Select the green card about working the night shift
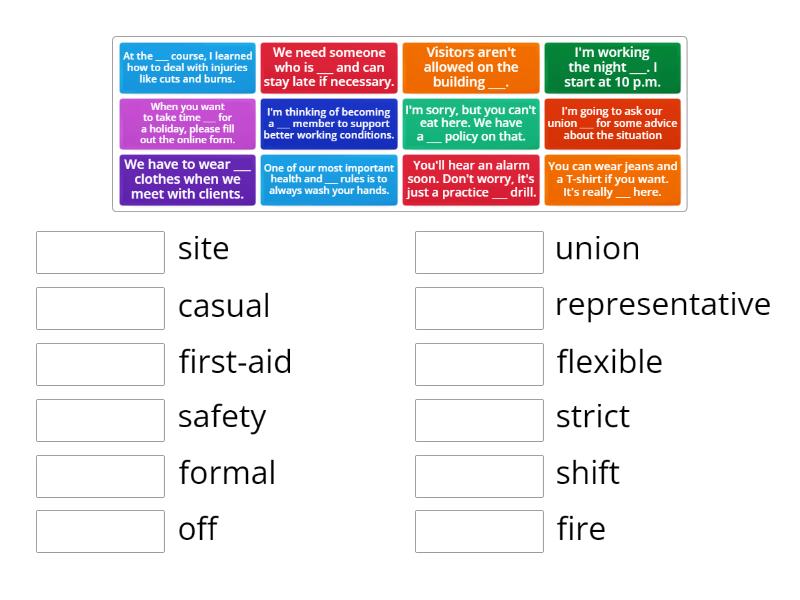 point(613,68)
